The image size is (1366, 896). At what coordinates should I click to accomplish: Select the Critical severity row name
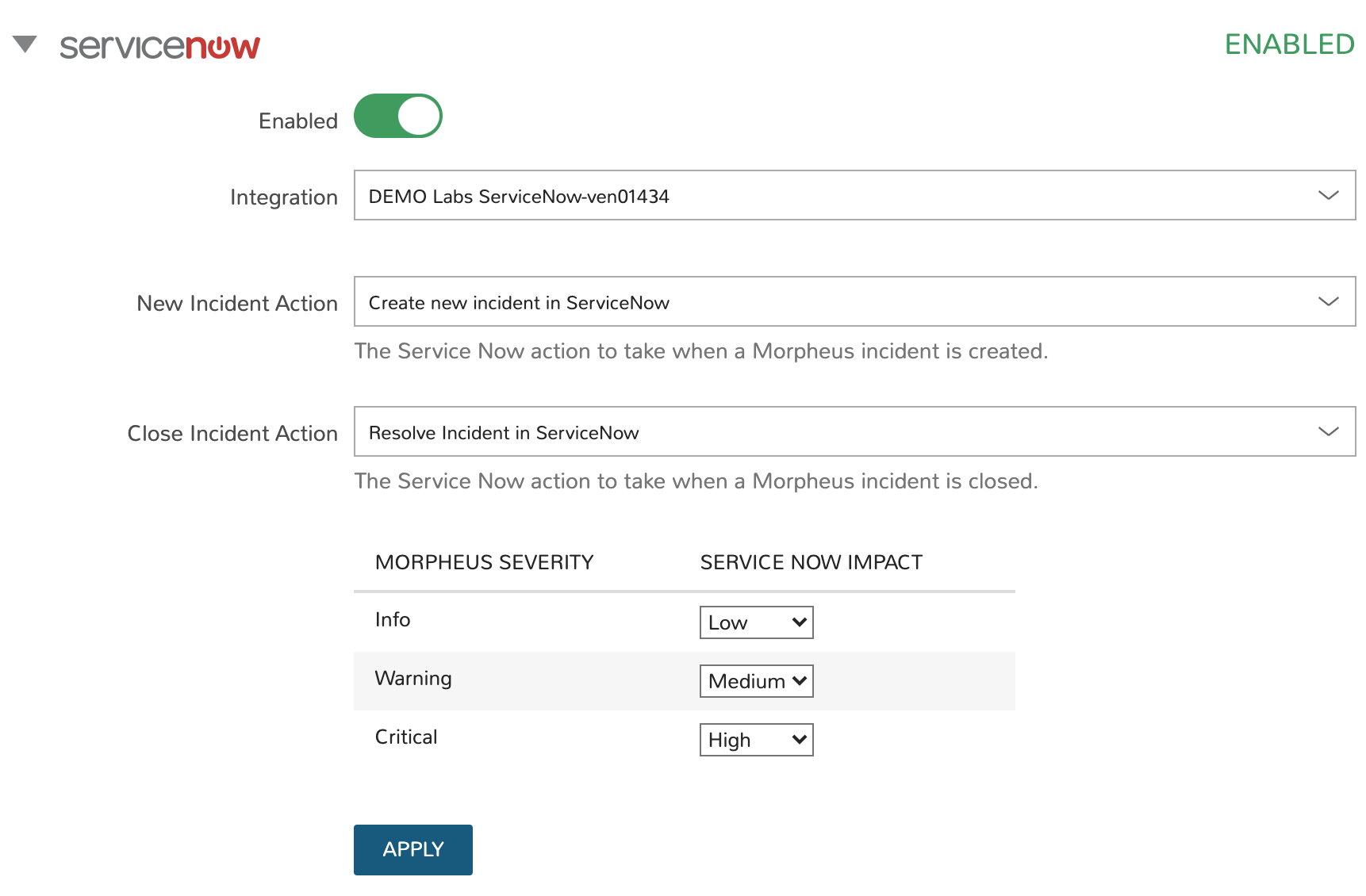tap(405, 737)
